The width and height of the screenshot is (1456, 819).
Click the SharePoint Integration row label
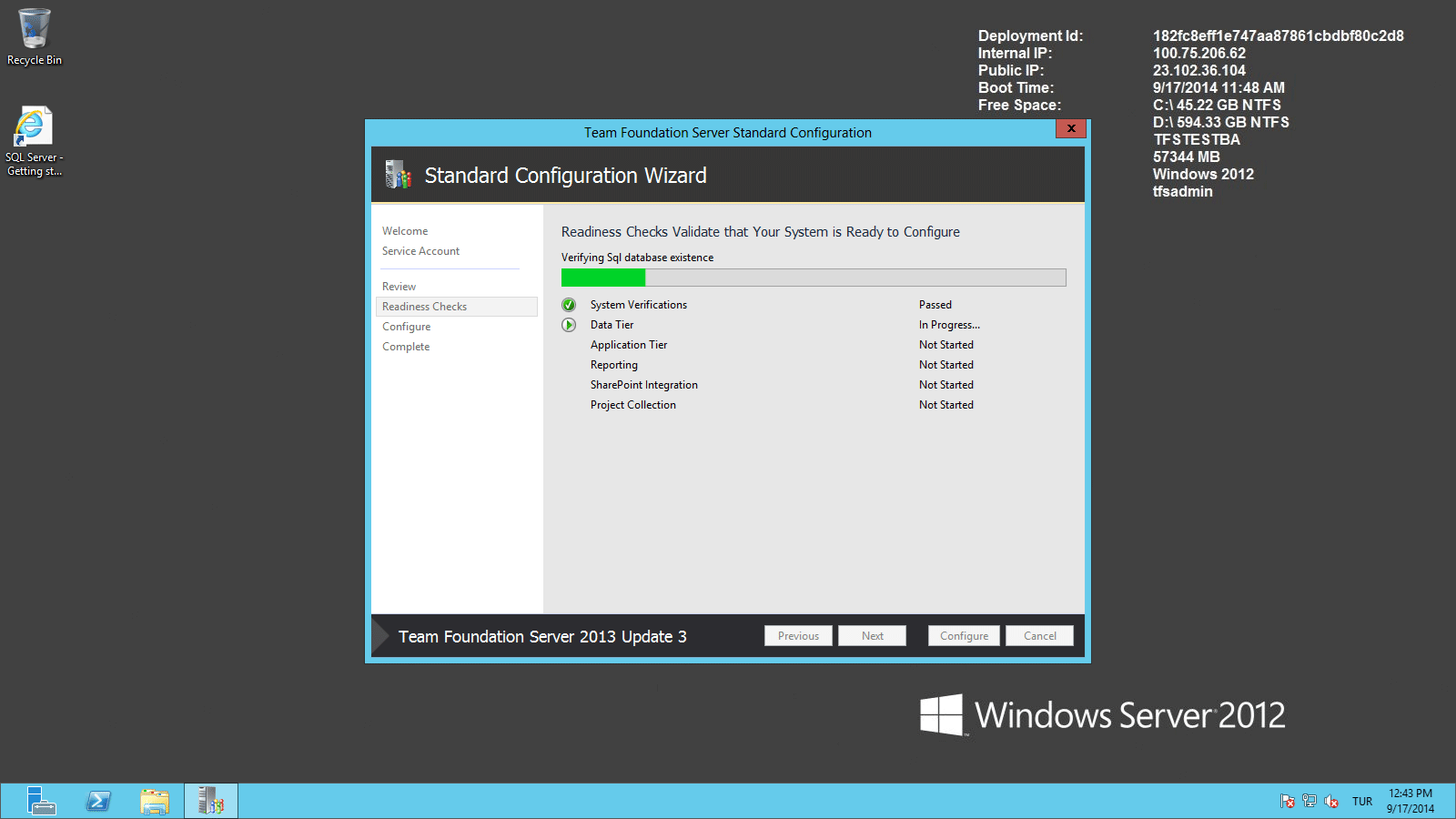pos(644,385)
